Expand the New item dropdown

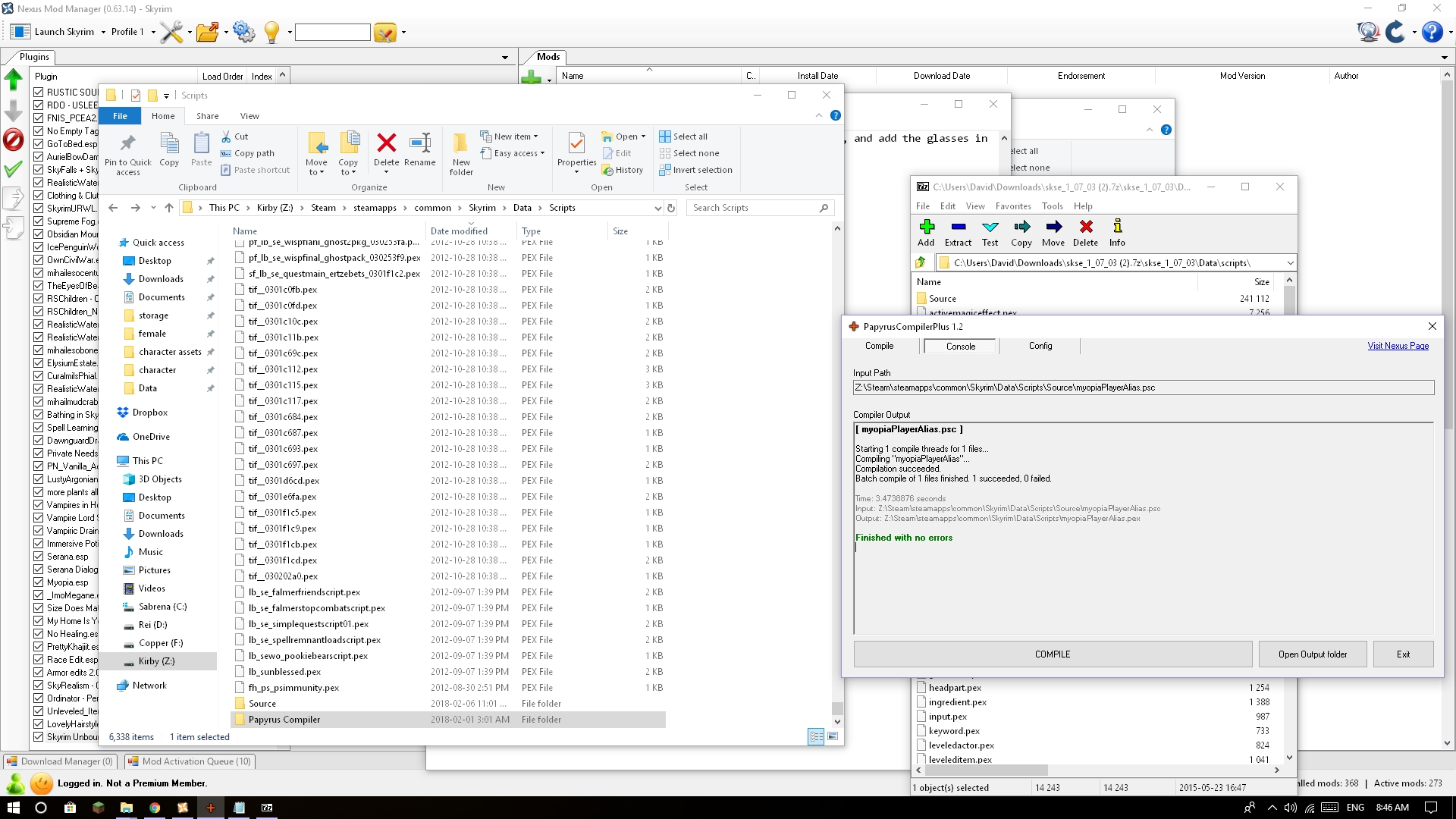535,136
